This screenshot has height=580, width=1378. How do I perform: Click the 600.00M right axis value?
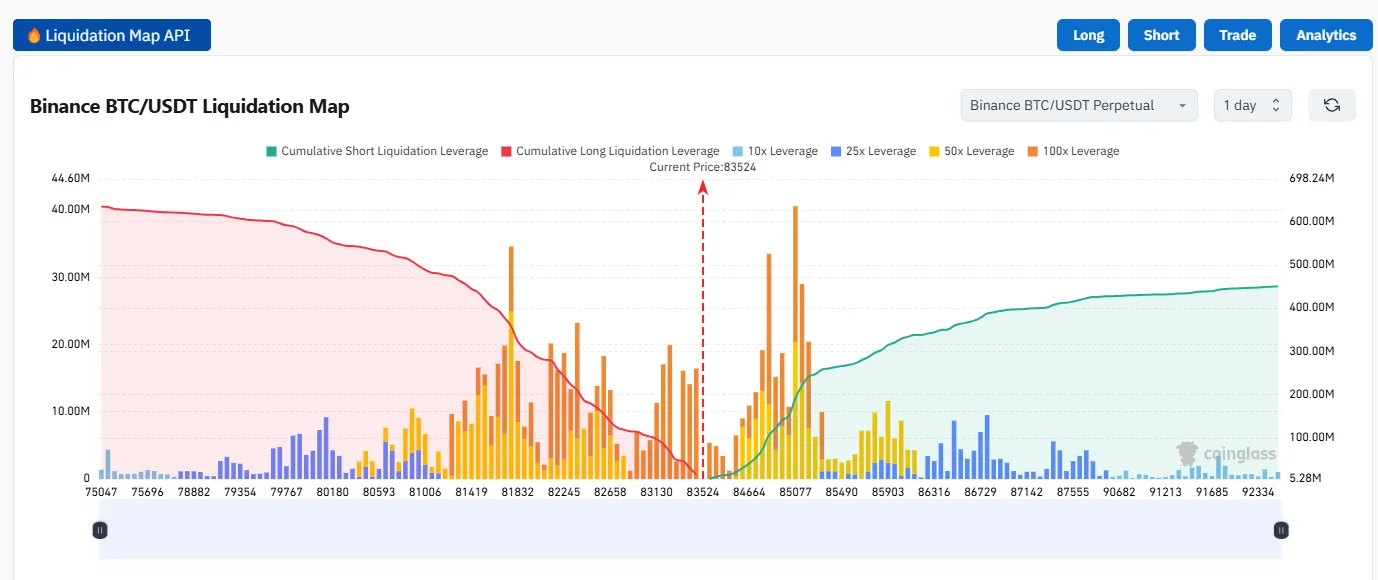pos(1310,221)
